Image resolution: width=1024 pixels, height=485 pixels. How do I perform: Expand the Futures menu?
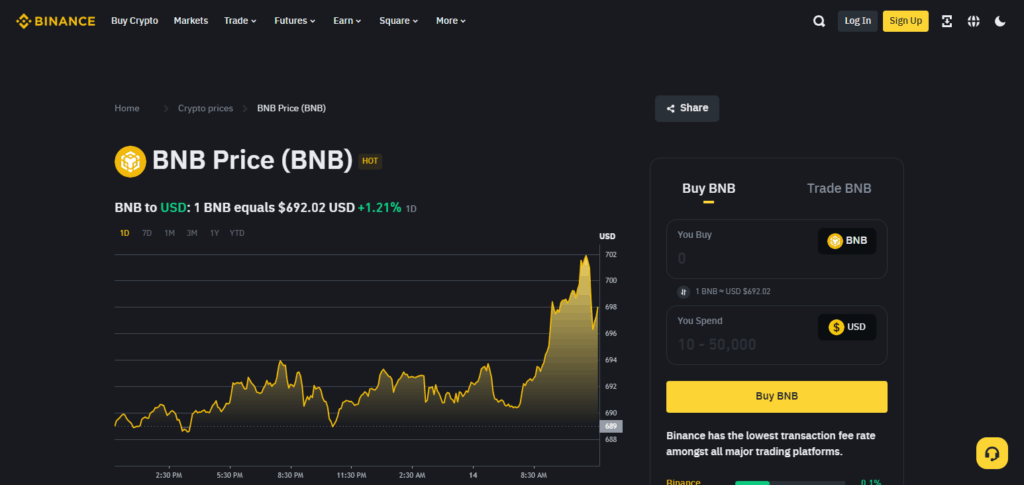click(295, 21)
